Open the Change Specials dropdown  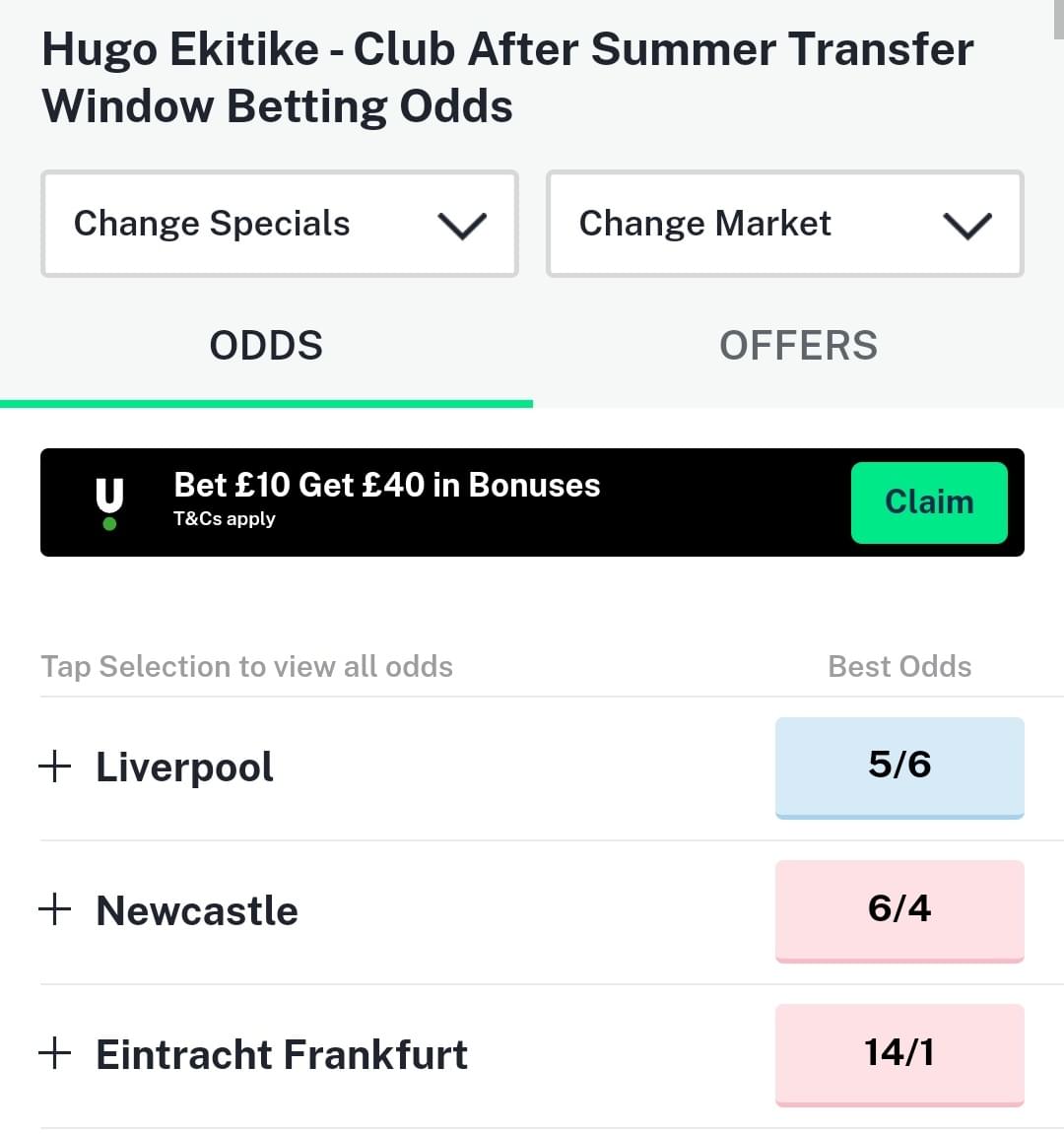(x=279, y=224)
